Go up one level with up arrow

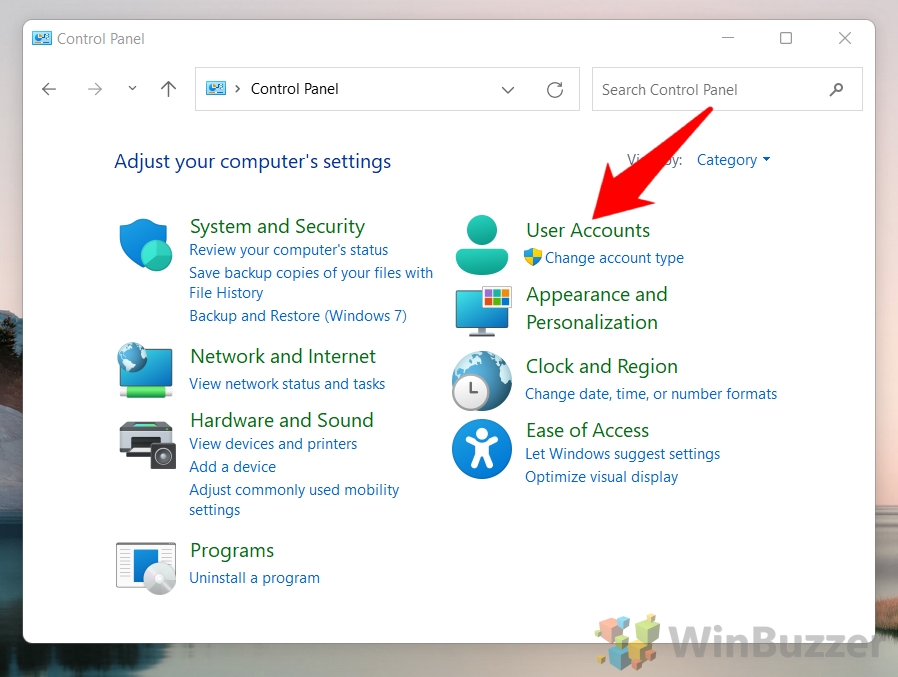click(168, 89)
